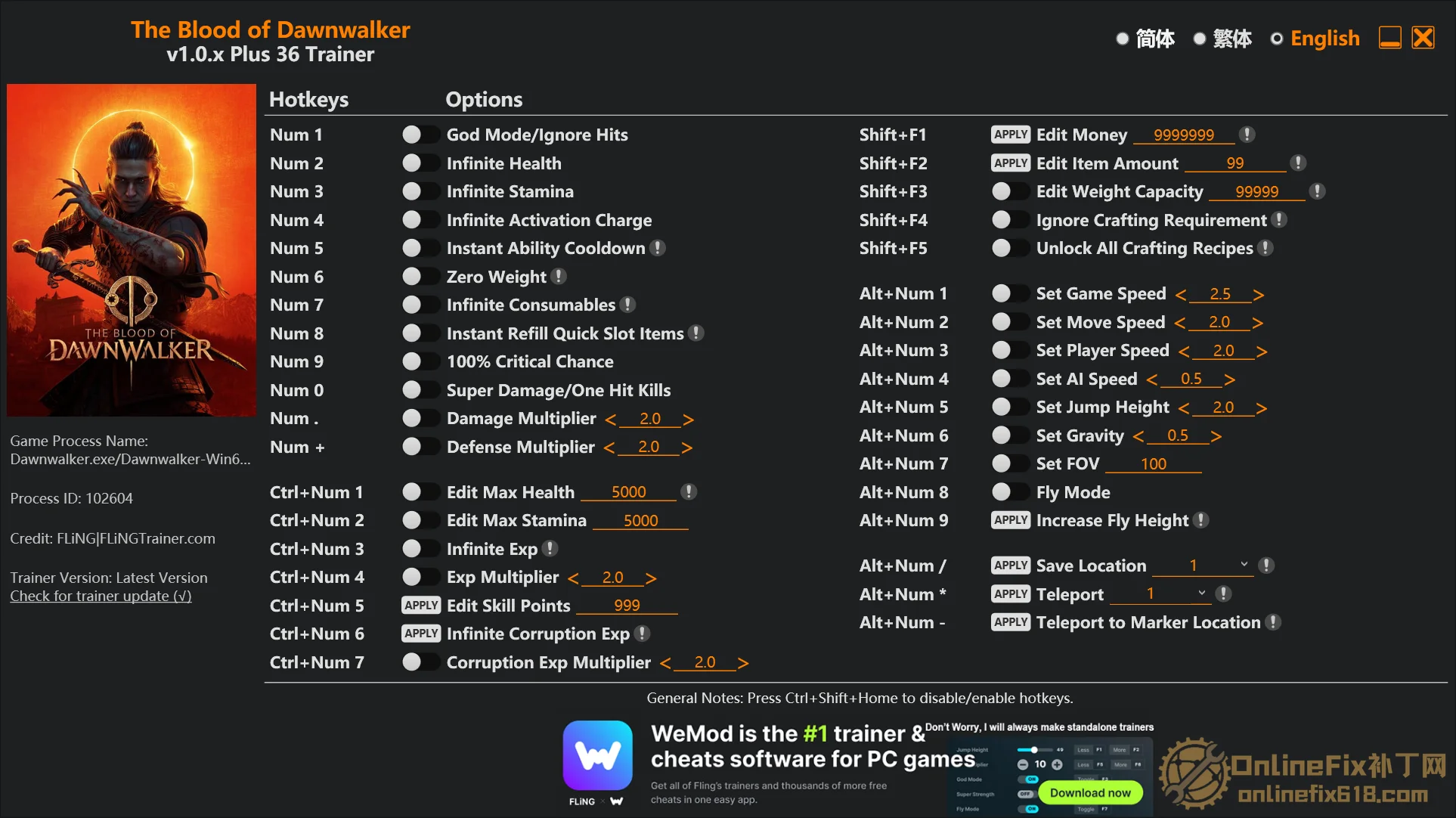Click info icon next to Edit Money
Viewport: 1456px width, 818px height.
click(1247, 135)
